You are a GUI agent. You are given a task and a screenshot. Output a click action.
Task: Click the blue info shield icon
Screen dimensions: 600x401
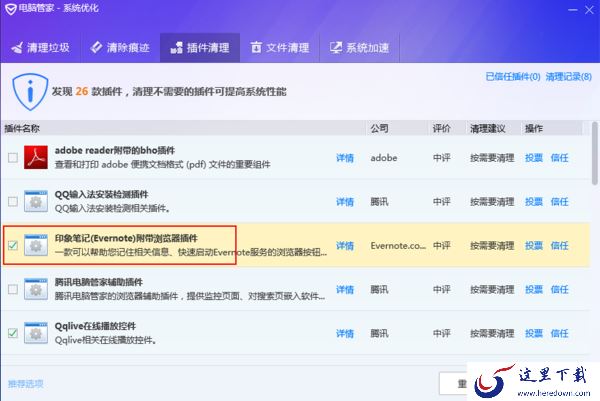(x=30, y=92)
